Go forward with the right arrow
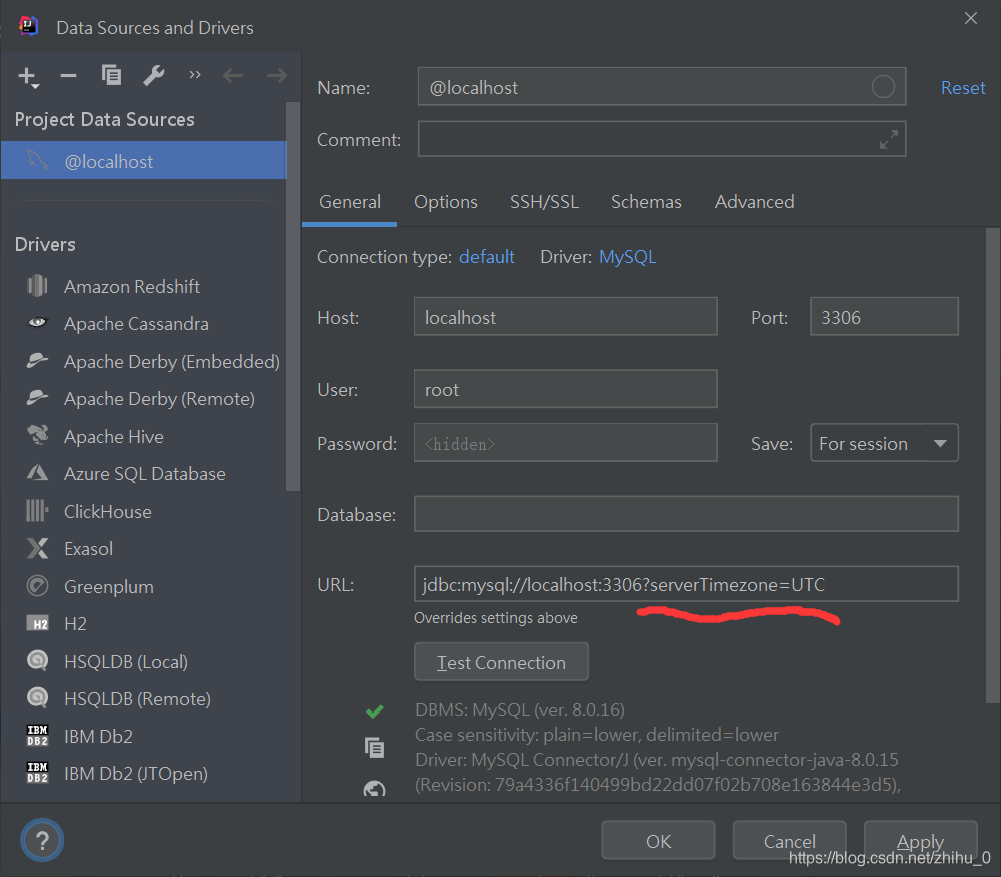Screen dimensions: 1001x877 pyautogui.click(x=276, y=76)
